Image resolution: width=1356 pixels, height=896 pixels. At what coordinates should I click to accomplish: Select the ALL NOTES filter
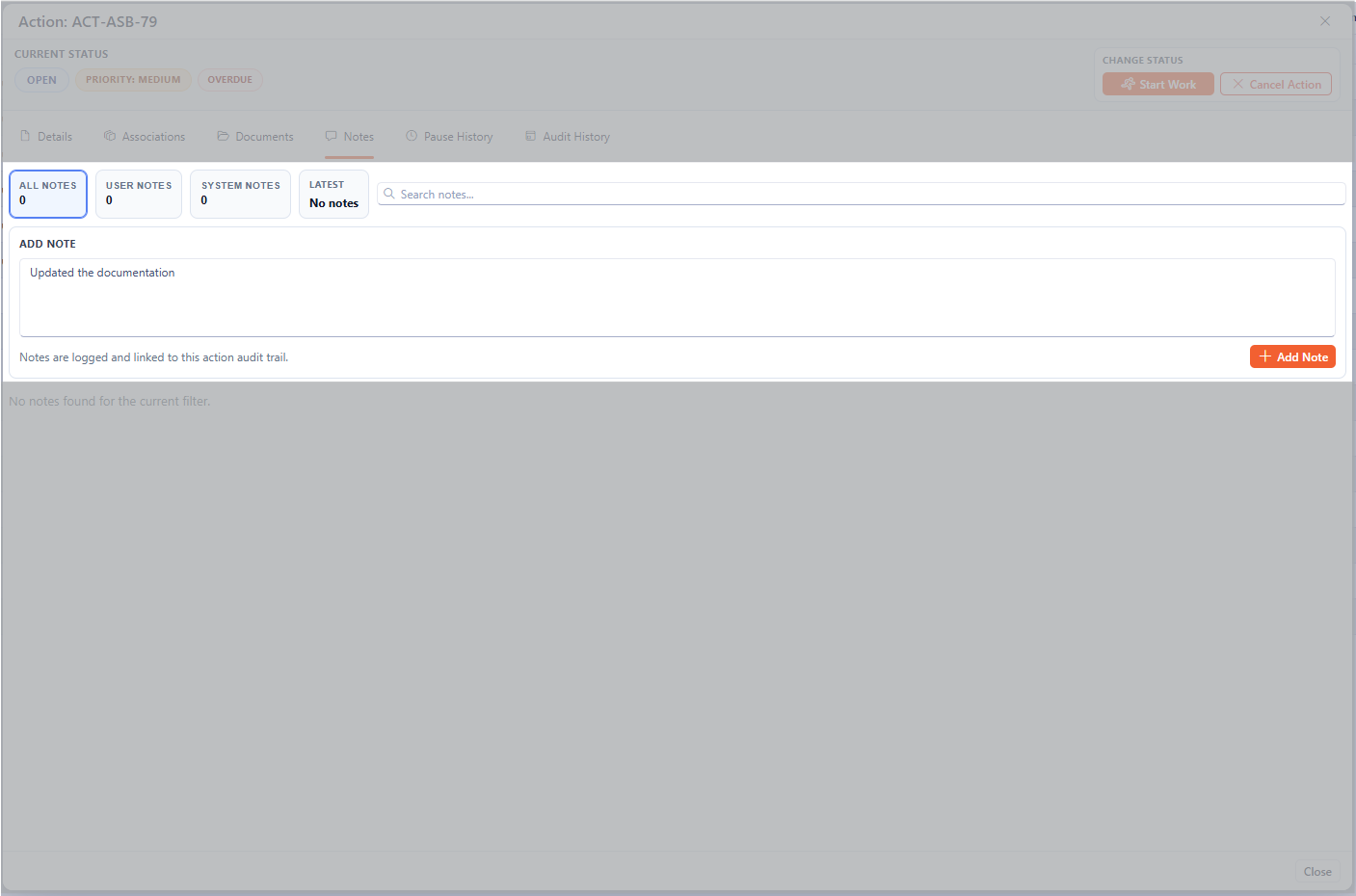click(47, 193)
